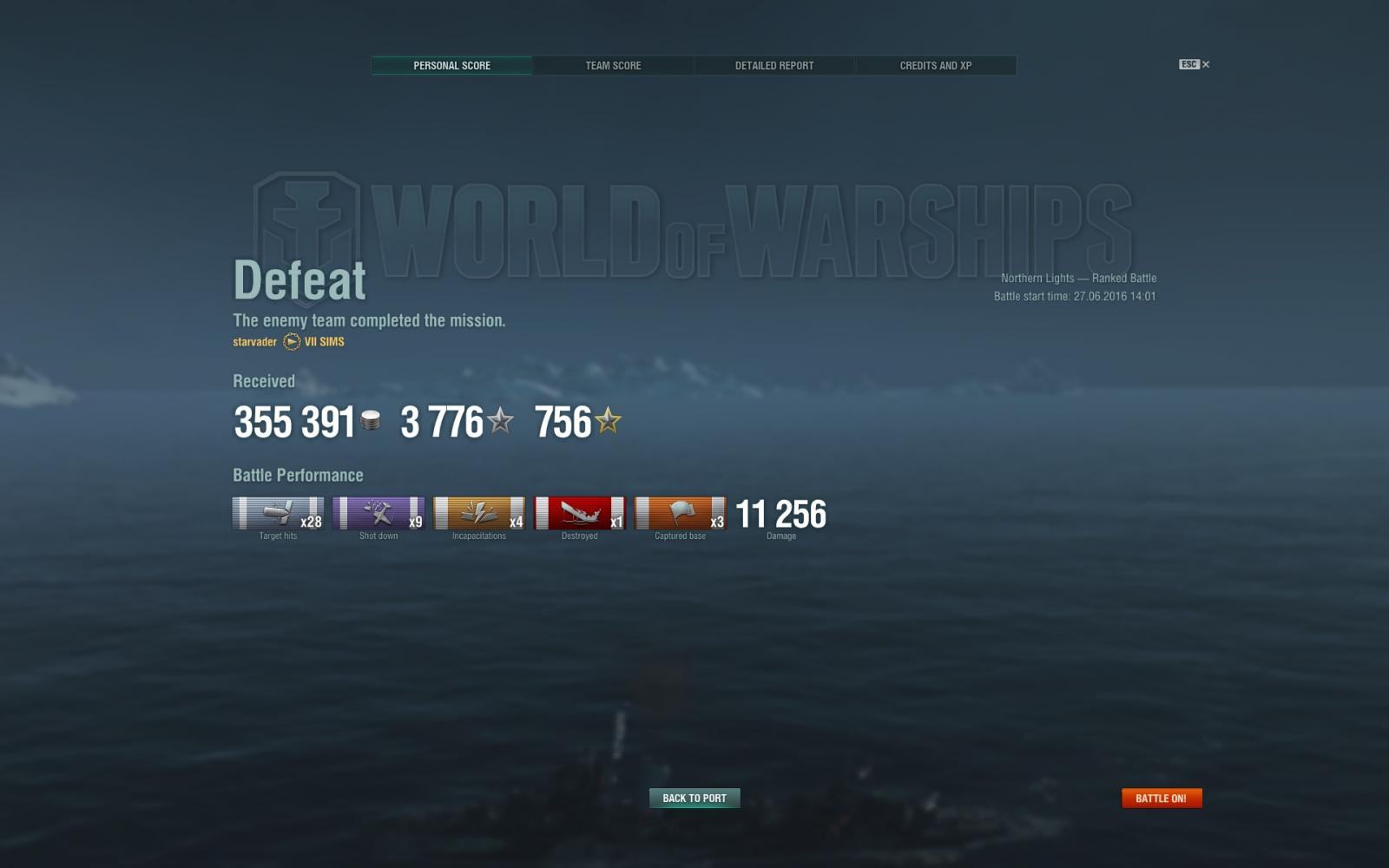
Task: Switch to the Detailed Report tab
Action: [774, 65]
